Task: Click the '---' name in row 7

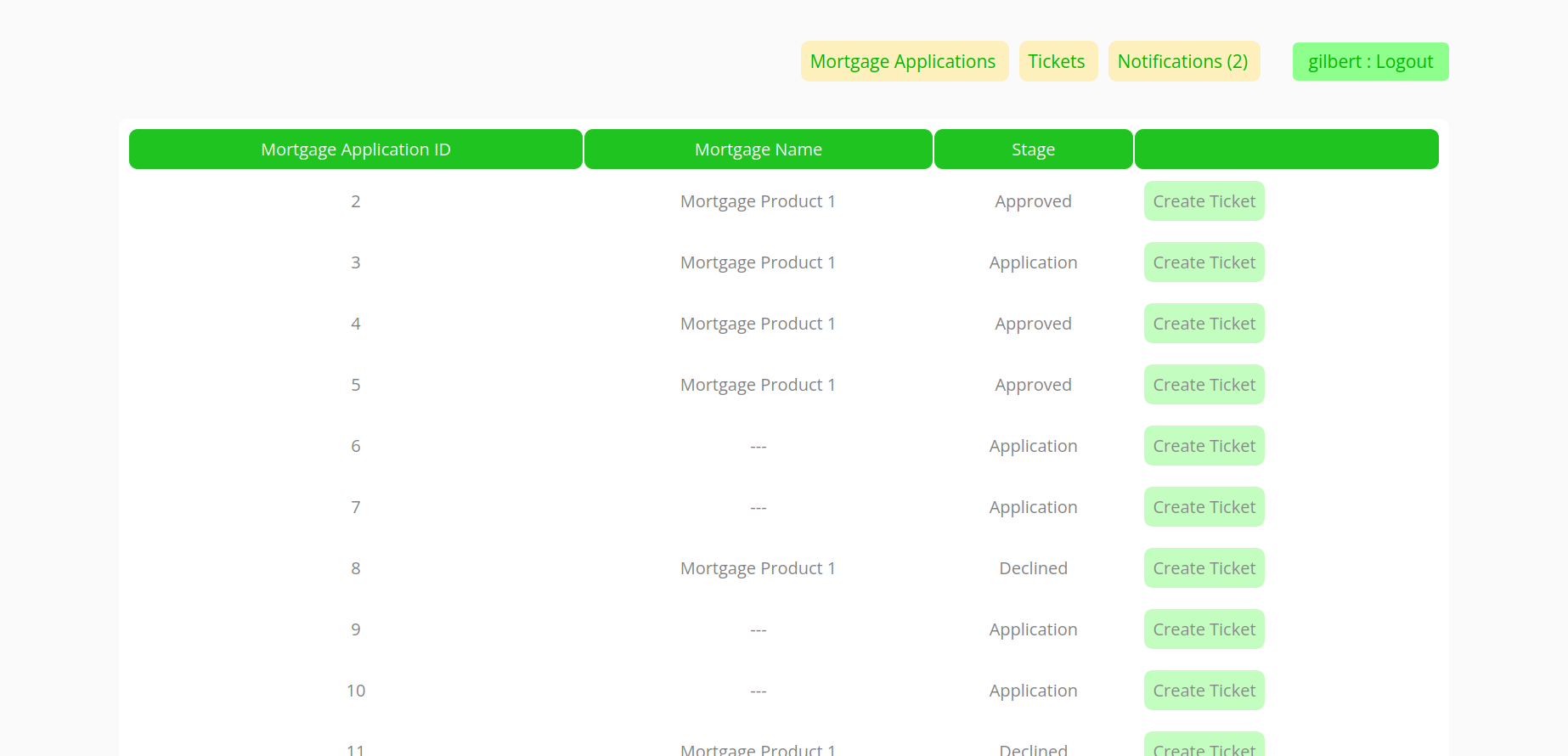Action: (759, 507)
